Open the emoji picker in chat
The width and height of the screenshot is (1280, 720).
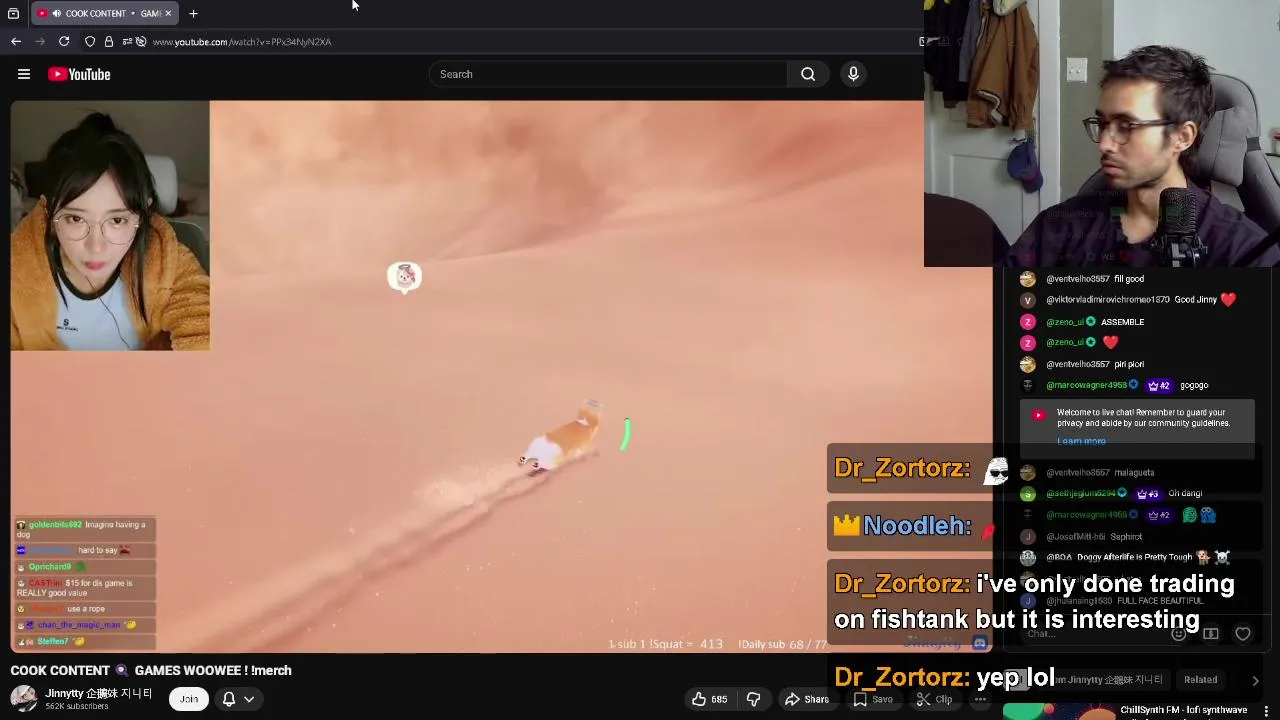coord(1178,634)
